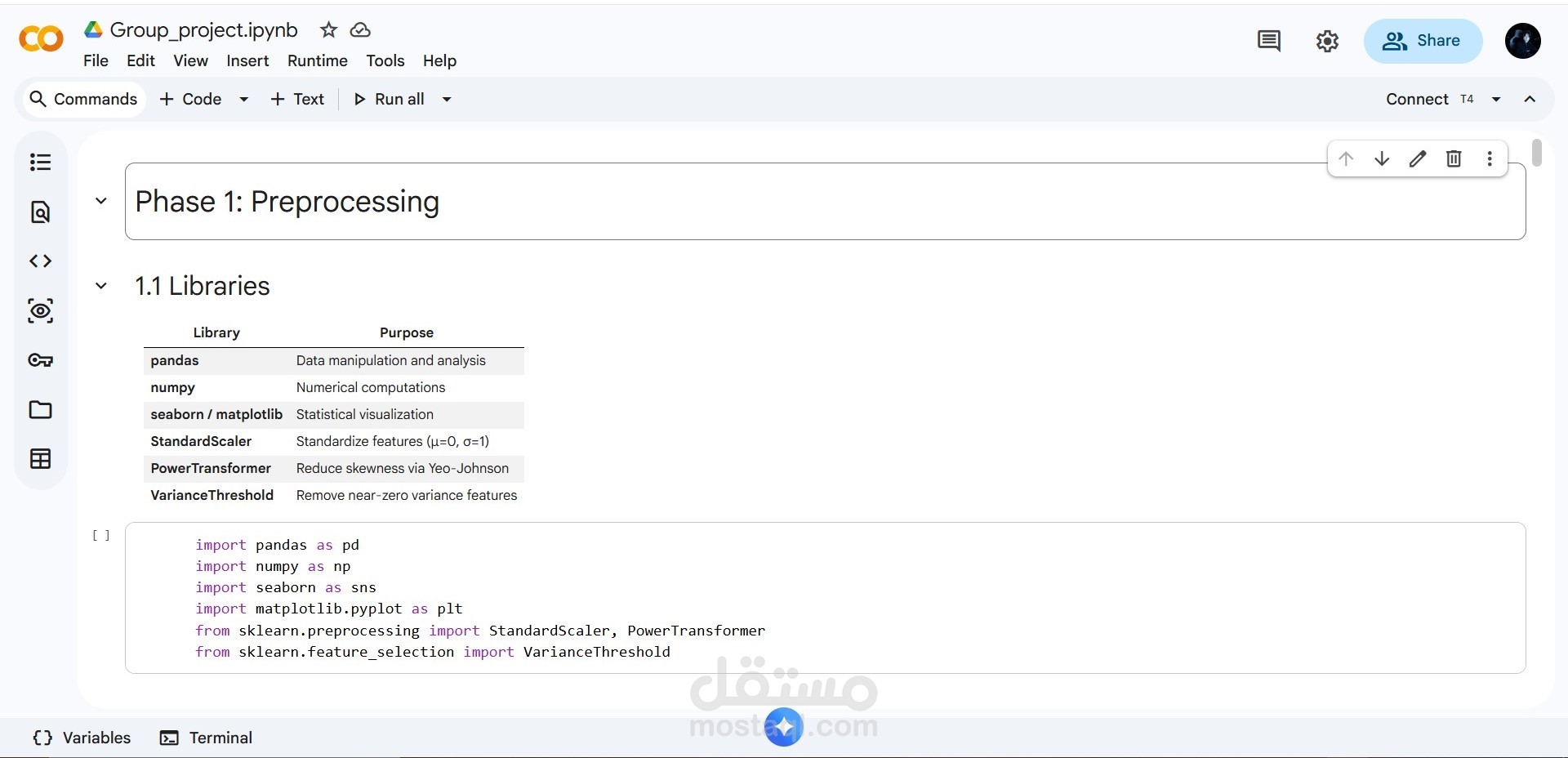Delete the cell with trash icon

(x=1454, y=158)
